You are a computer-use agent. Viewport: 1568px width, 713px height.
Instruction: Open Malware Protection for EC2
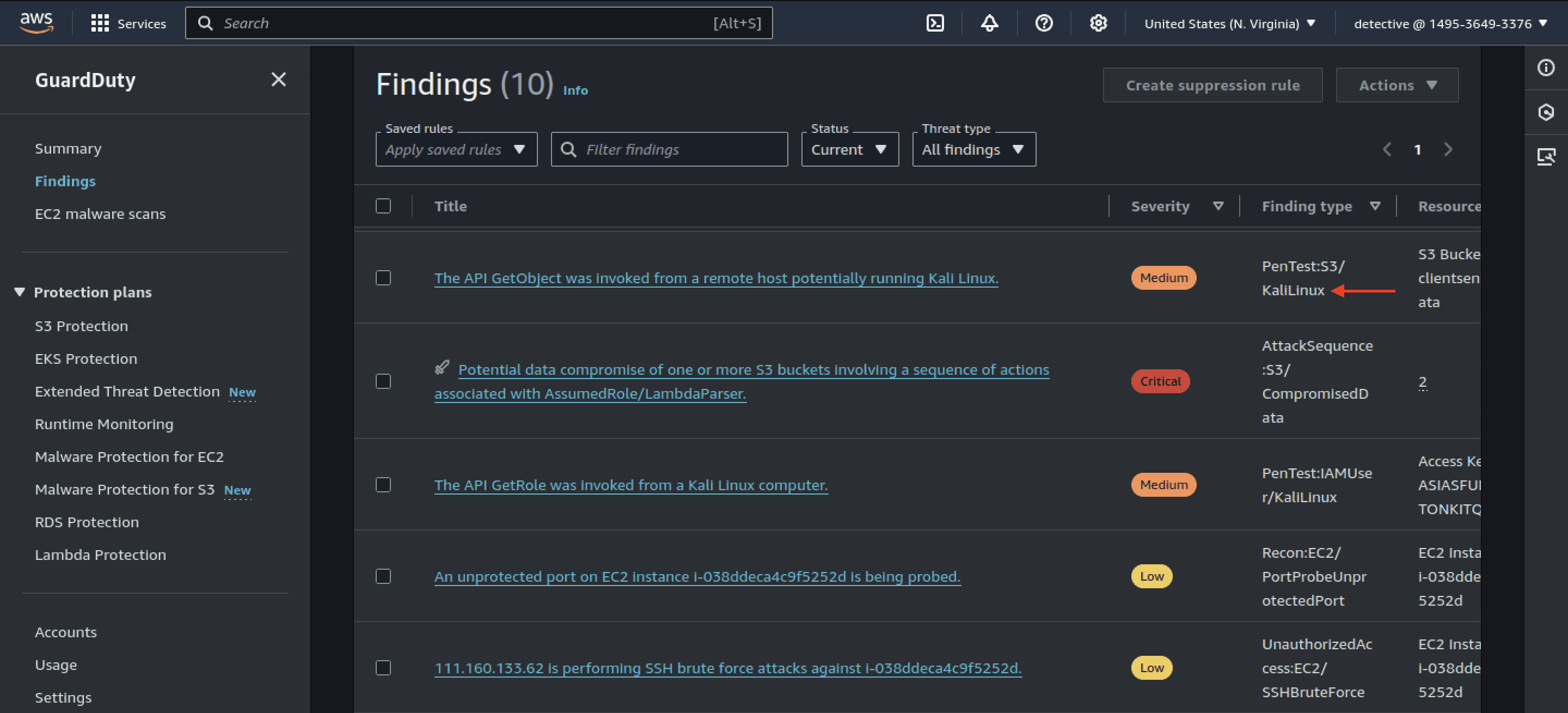coord(129,458)
